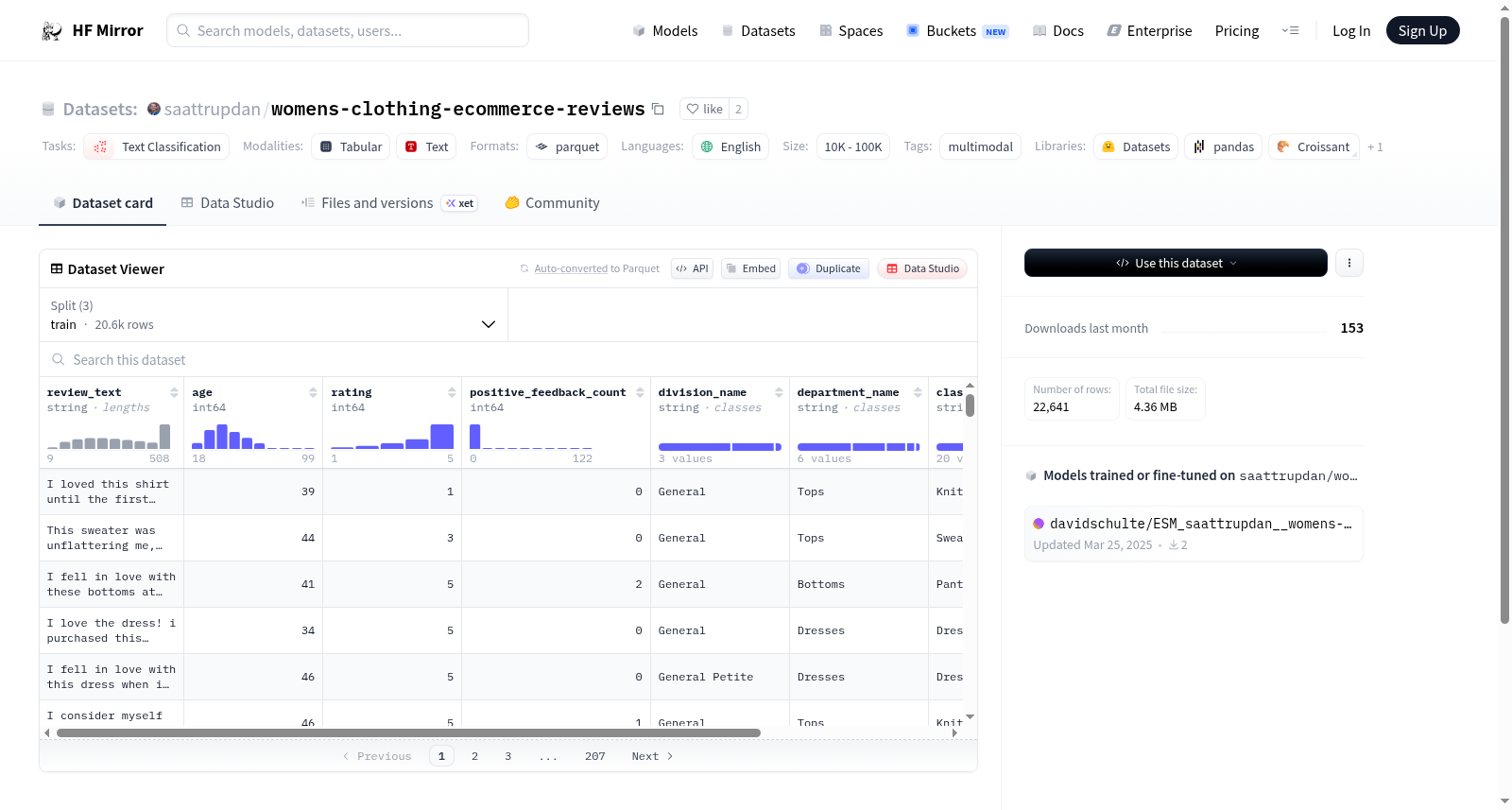Viewport: 1512px width, 810px height.
Task: Open Data Studio from the viewer header
Action: pyautogui.click(x=921, y=268)
